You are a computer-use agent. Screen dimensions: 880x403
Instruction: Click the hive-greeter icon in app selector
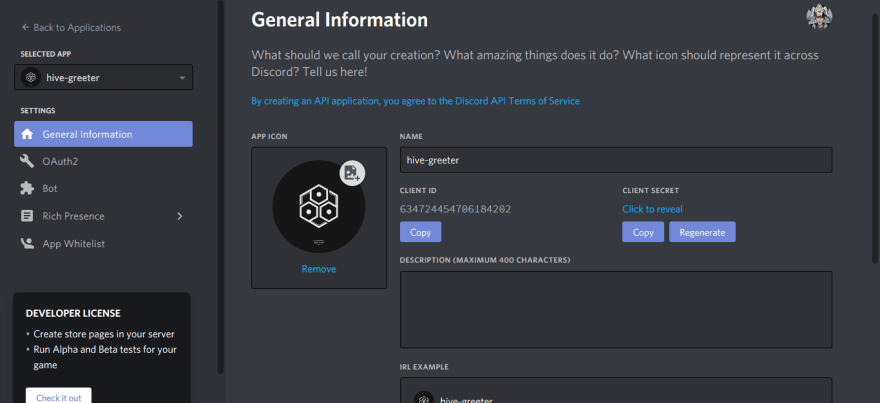[31, 77]
